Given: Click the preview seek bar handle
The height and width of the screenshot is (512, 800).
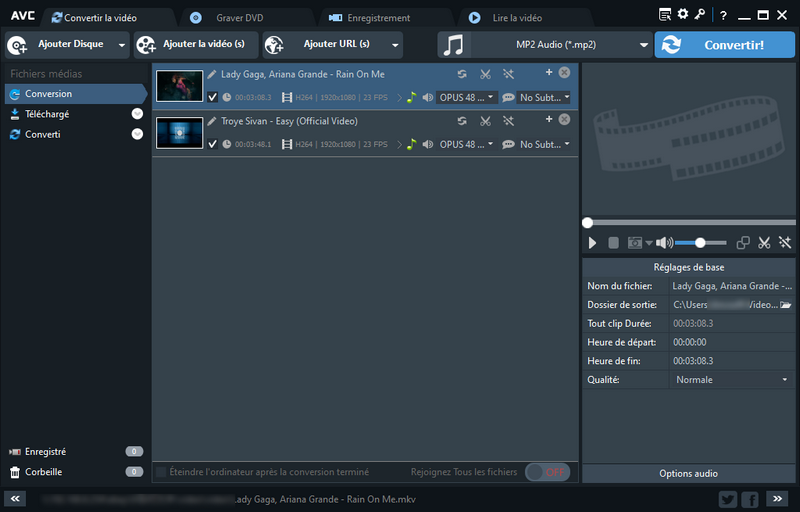Looking at the screenshot, I should tap(588, 223).
